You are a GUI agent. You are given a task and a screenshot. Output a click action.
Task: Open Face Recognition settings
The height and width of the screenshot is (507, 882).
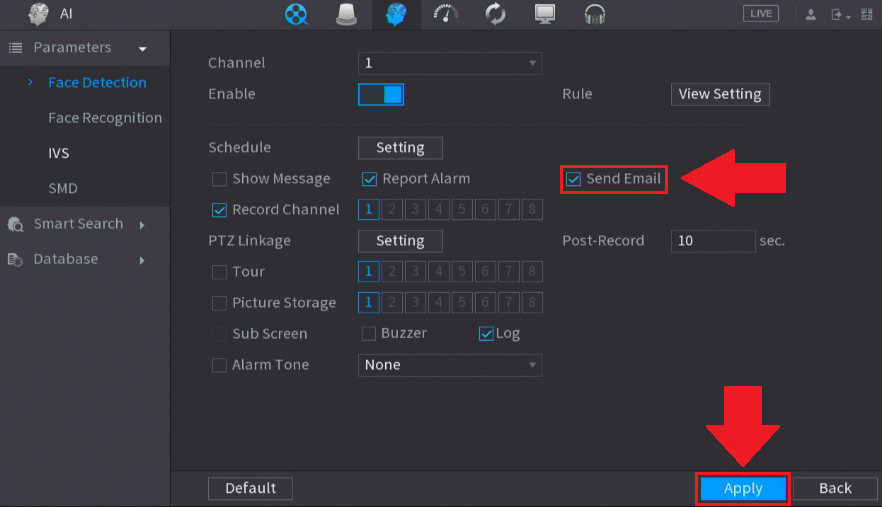click(x=105, y=118)
